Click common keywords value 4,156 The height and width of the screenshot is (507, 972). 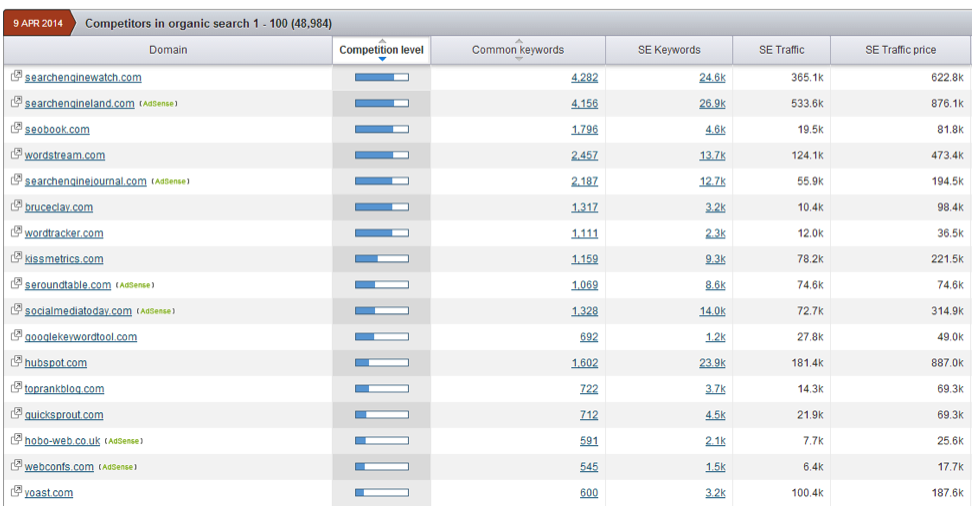point(585,104)
